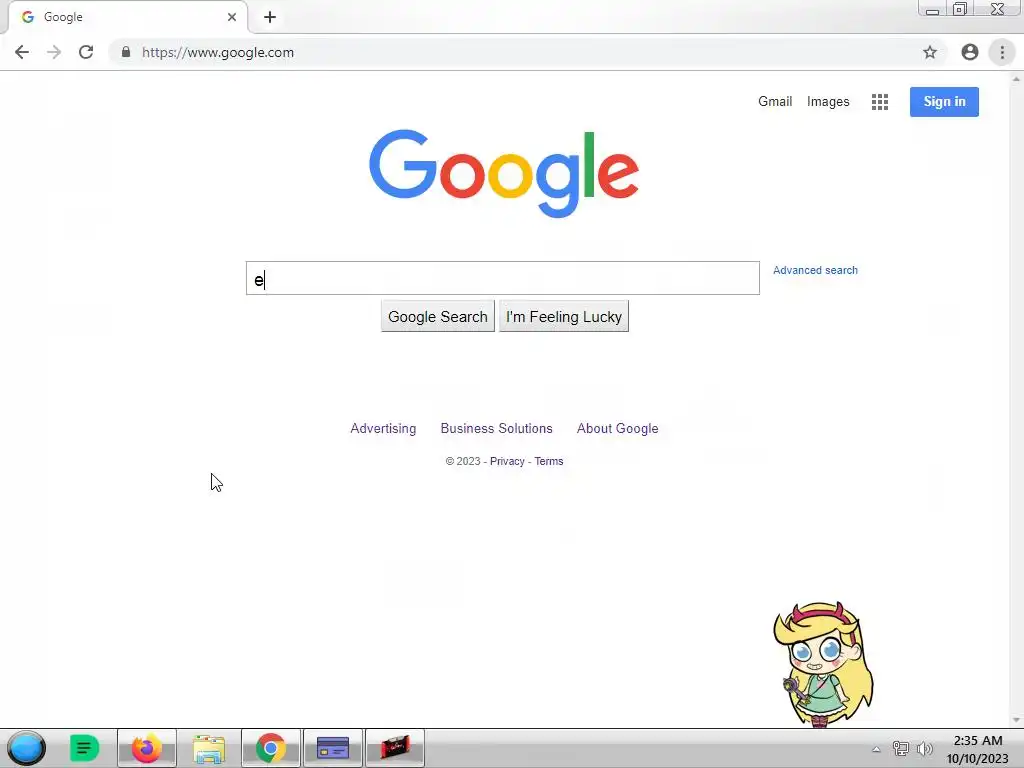Click the taskbar clock and date
Viewport: 1024px width, 768px height.
point(978,749)
